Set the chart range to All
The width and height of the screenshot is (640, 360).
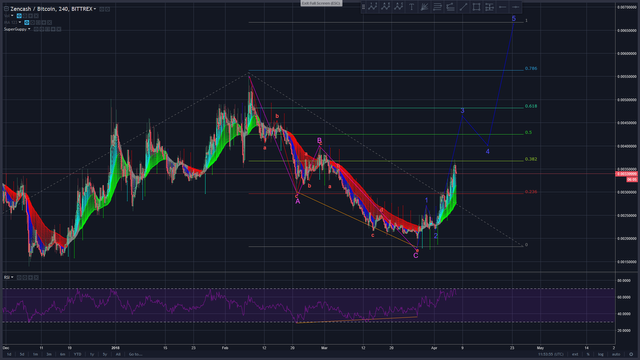pyautogui.click(x=118, y=354)
